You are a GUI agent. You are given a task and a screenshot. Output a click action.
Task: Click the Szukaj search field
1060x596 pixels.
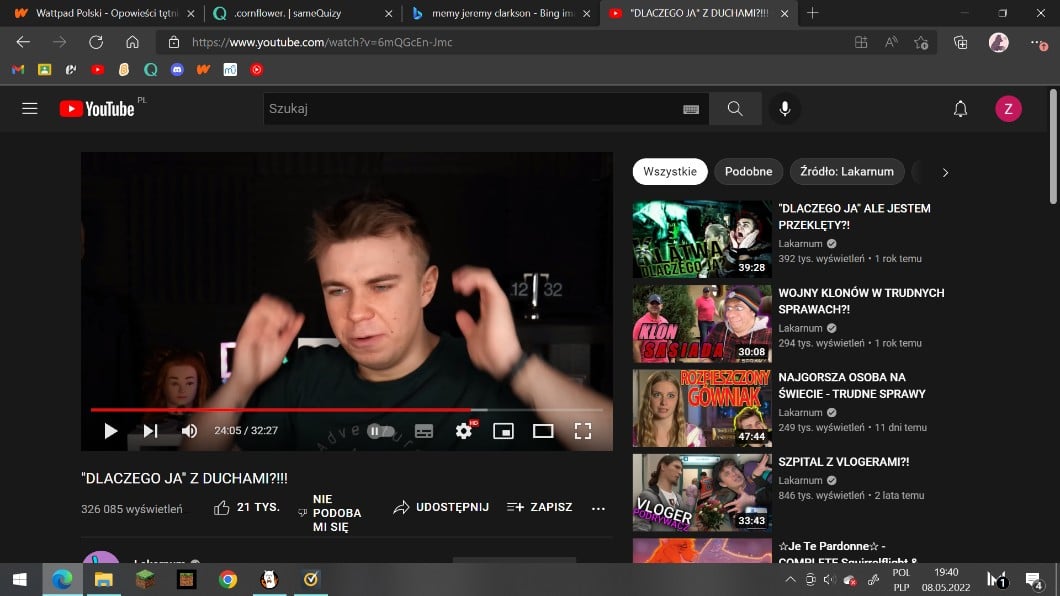coord(470,109)
